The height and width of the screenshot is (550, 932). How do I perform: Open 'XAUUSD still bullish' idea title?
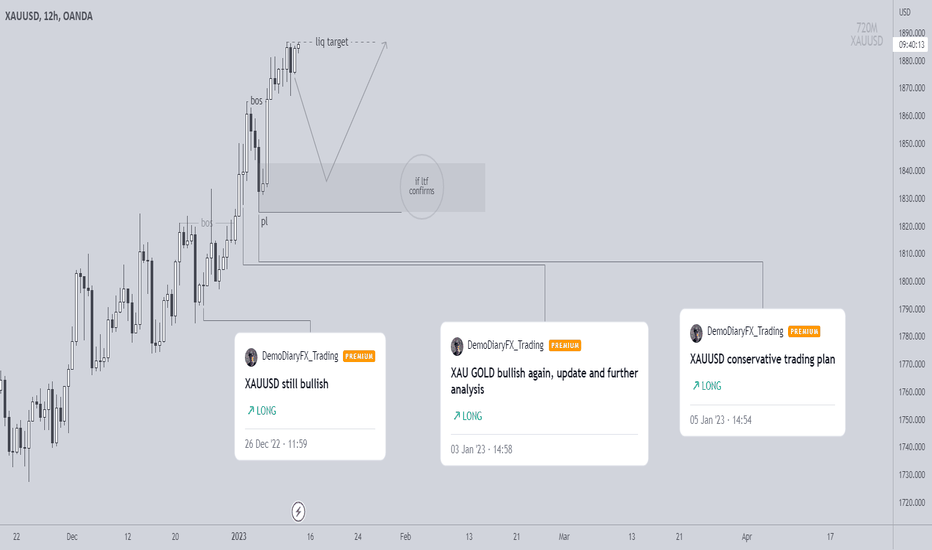(286, 384)
